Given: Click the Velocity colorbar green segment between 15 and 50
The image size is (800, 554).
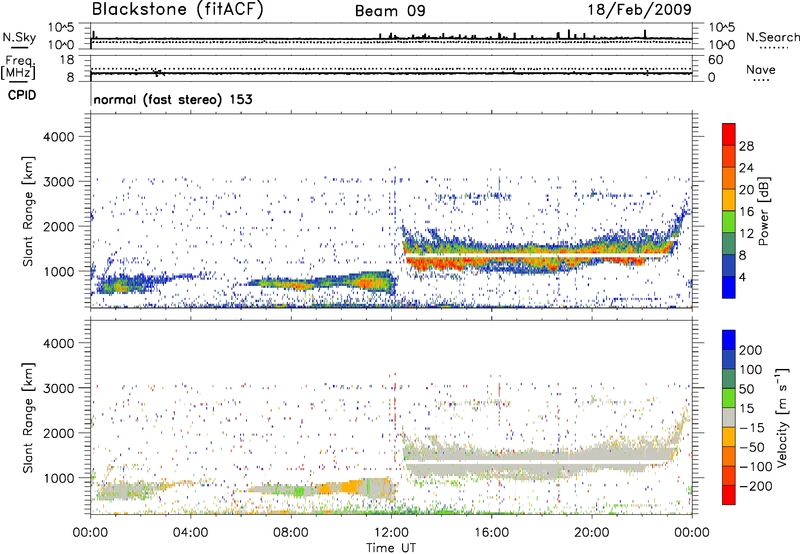Looking at the screenshot, I should (x=729, y=398).
